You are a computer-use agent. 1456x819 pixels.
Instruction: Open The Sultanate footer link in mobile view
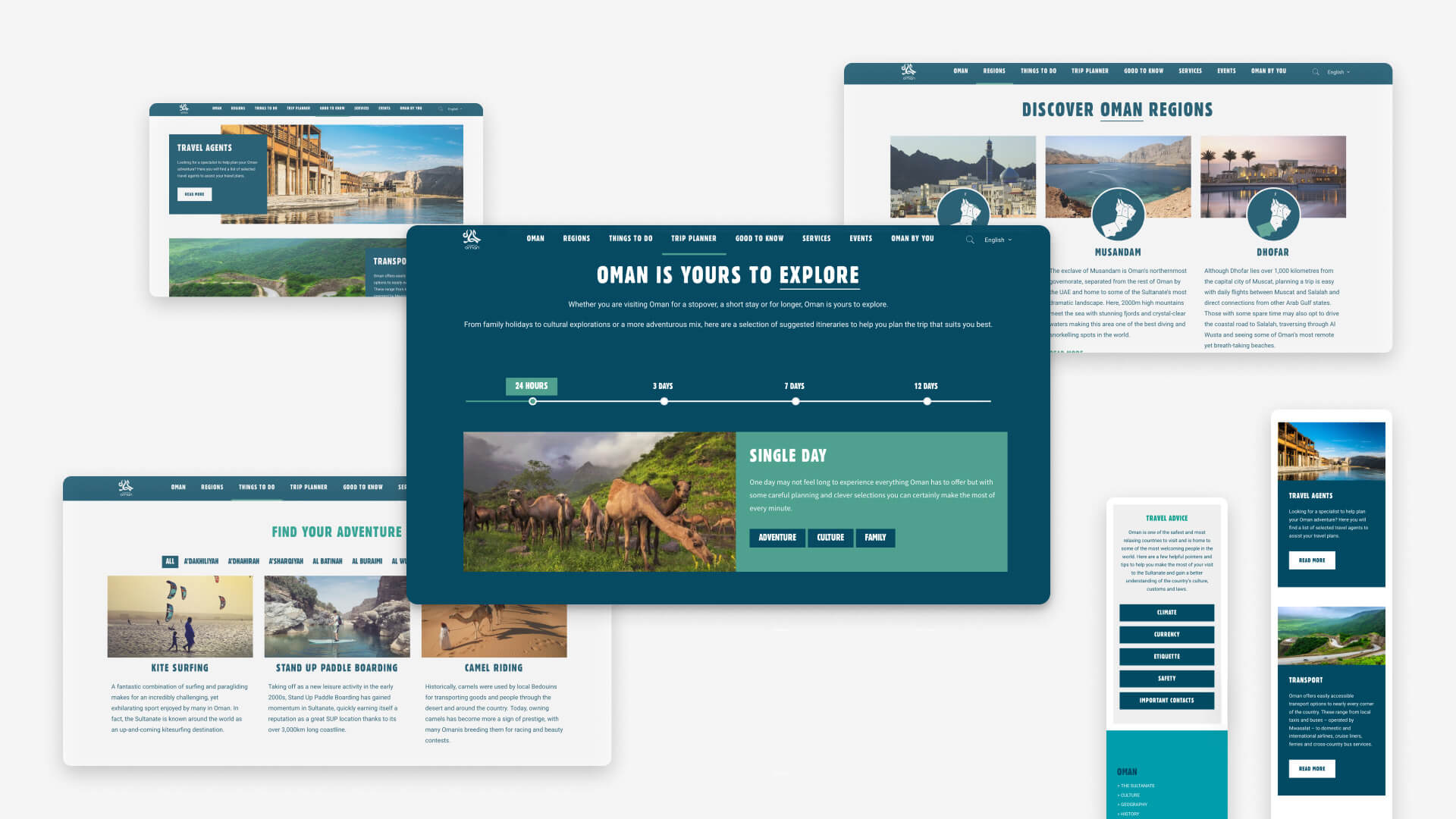point(1136,786)
